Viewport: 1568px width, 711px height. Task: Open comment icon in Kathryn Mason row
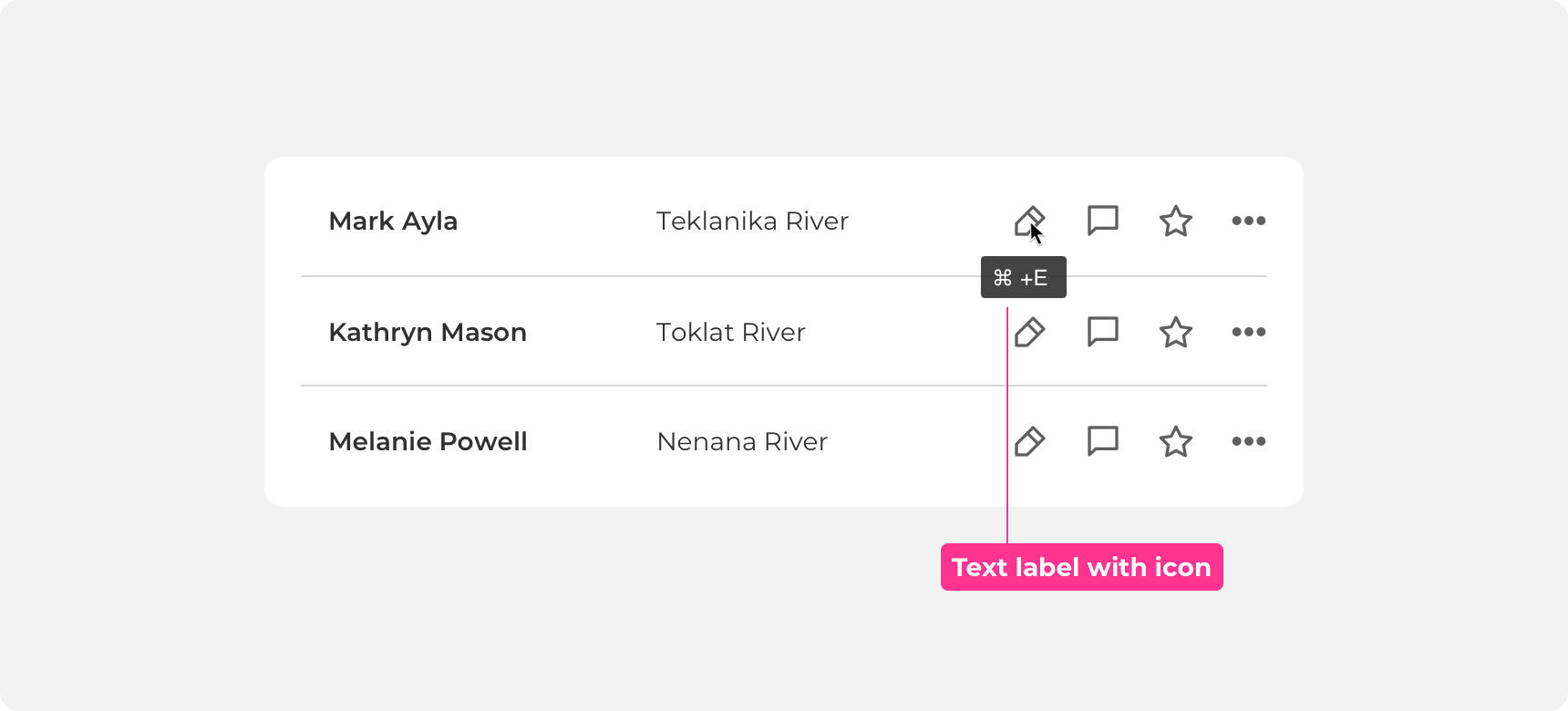(1103, 332)
